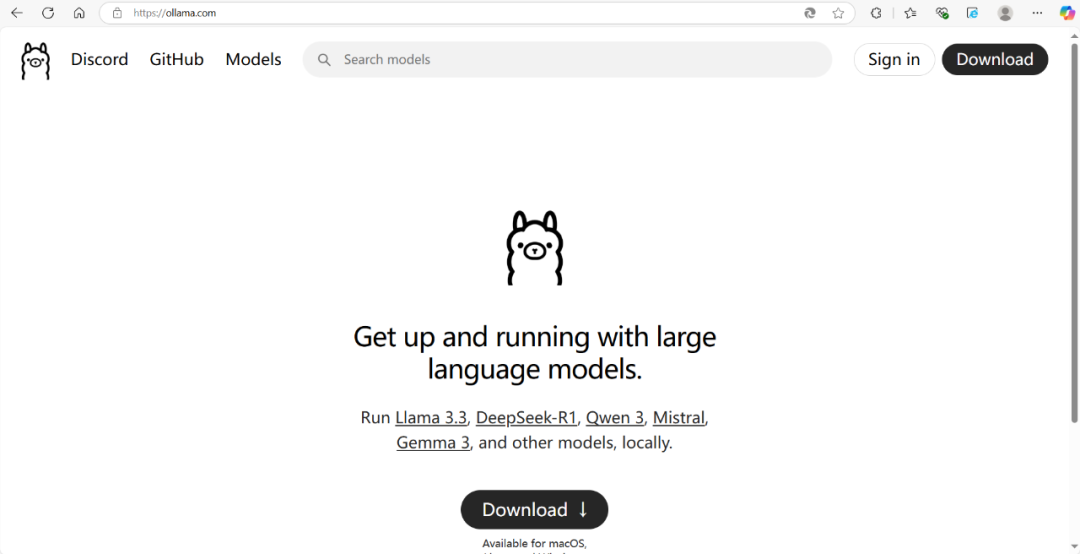Go back with the browser back arrow
1080x554 pixels.
(x=17, y=12)
